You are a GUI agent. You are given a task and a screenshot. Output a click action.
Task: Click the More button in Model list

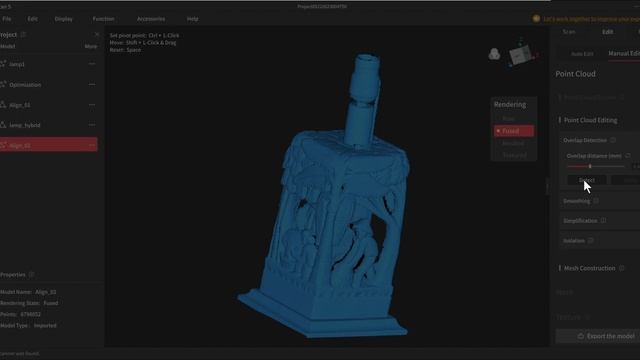pyautogui.click(x=91, y=46)
